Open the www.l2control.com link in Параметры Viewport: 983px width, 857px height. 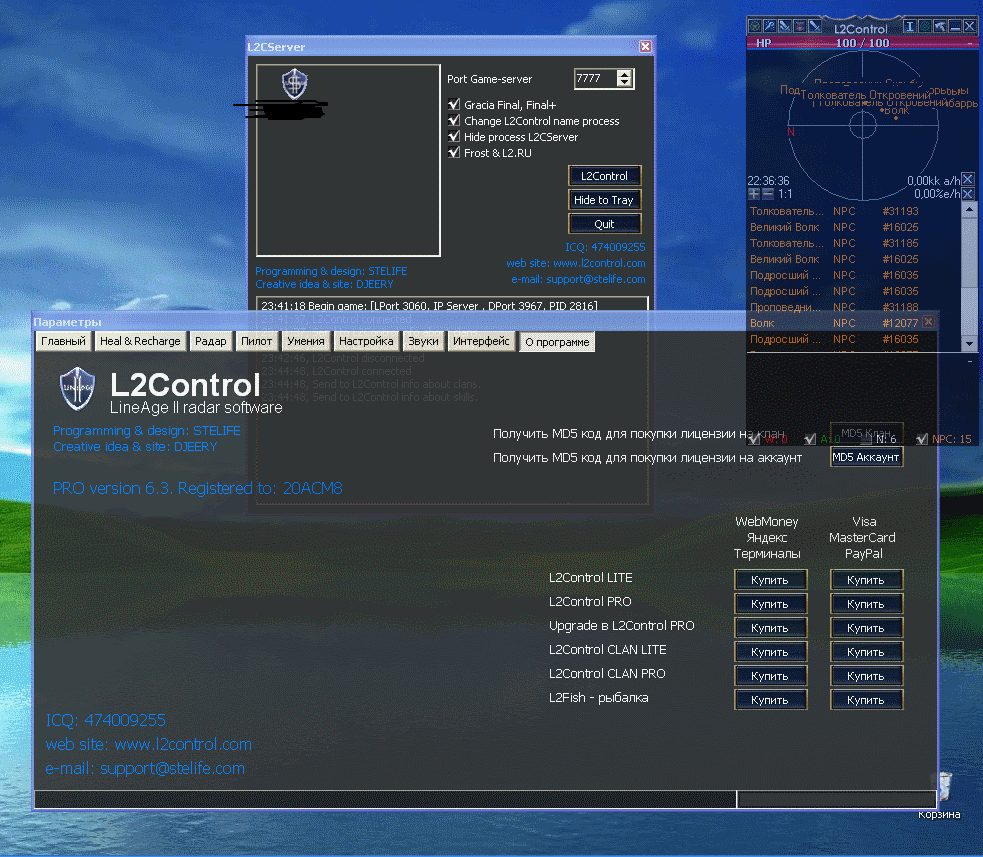[183, 744]
